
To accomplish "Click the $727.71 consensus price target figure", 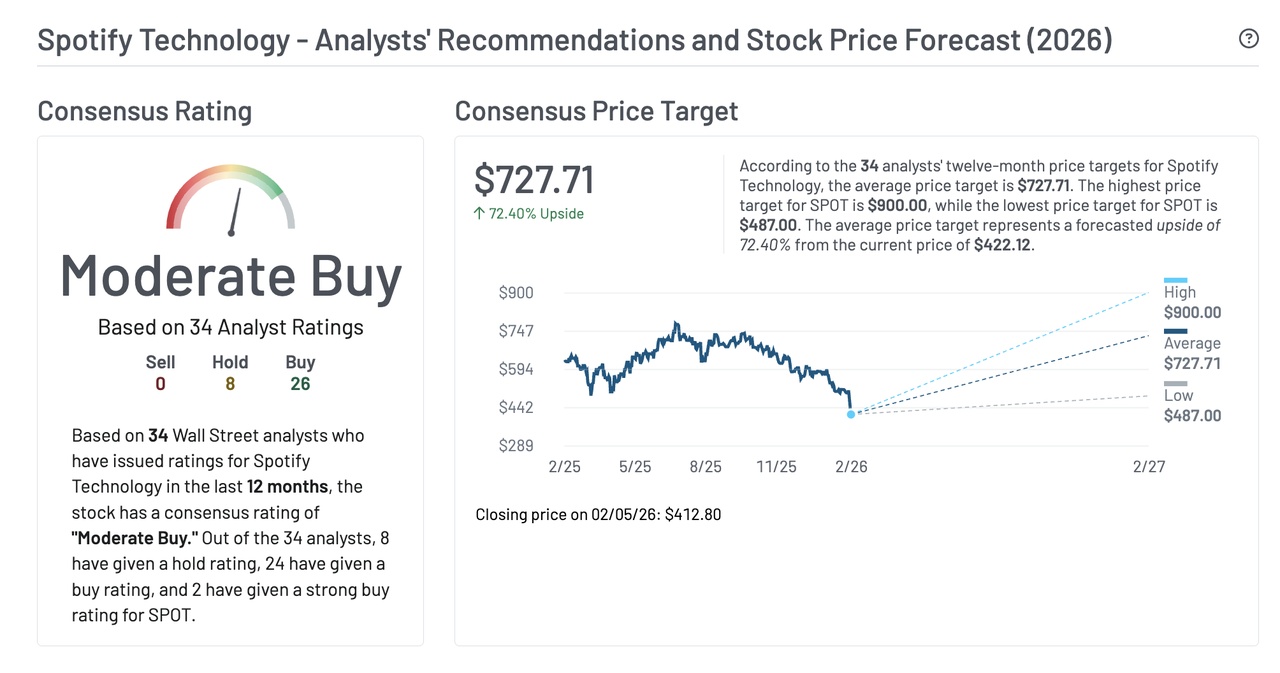I will click(x=534, y=180).
